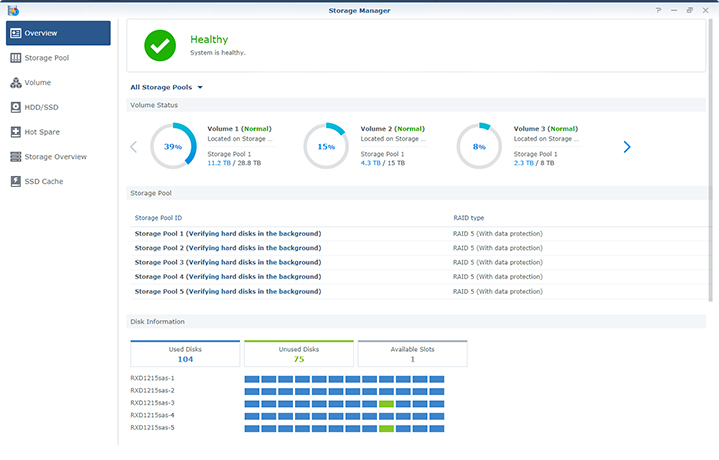Open Storage Pool in the sidebar
The image size is (719, 460).
click(x=58, y=58)
